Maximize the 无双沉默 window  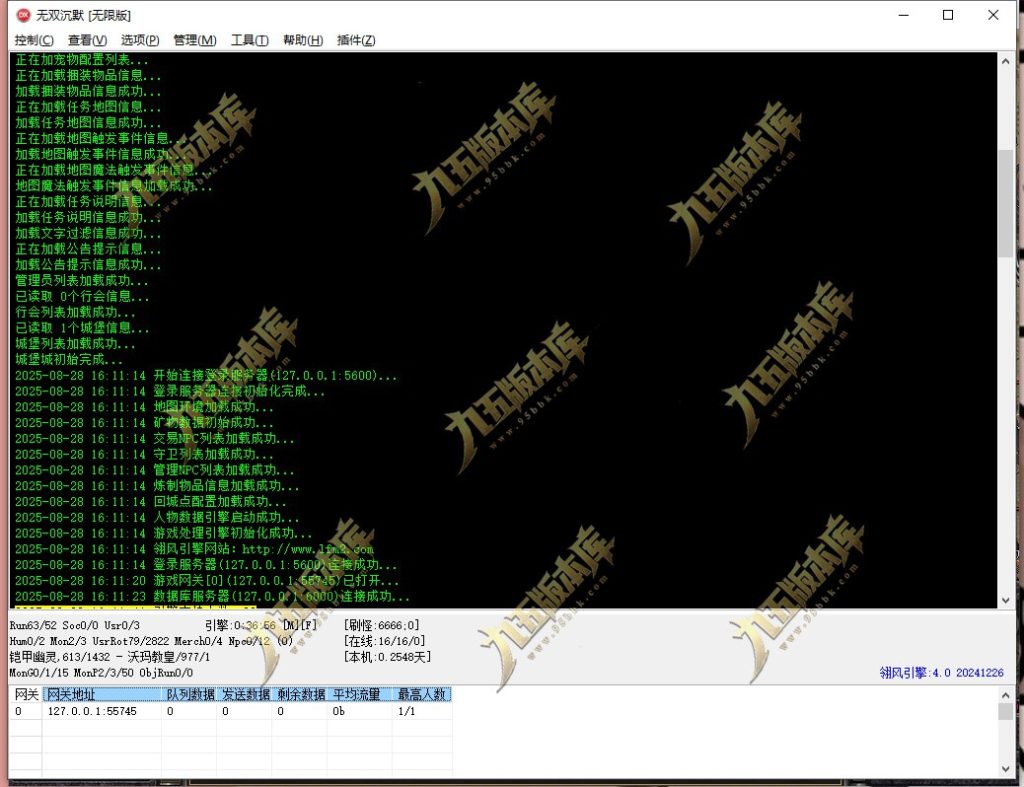[947, 15]
